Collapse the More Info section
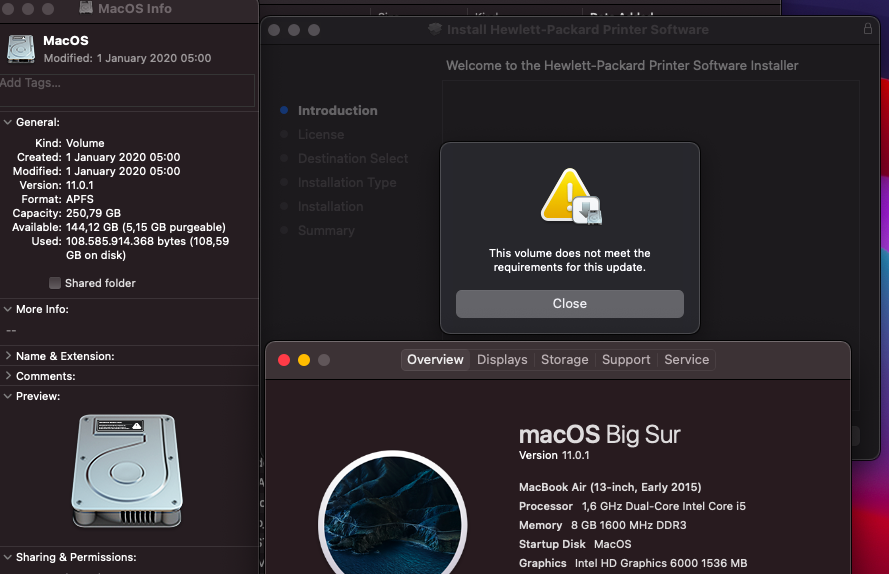Screen dimensions: 889x574 [x=8, y=309]
